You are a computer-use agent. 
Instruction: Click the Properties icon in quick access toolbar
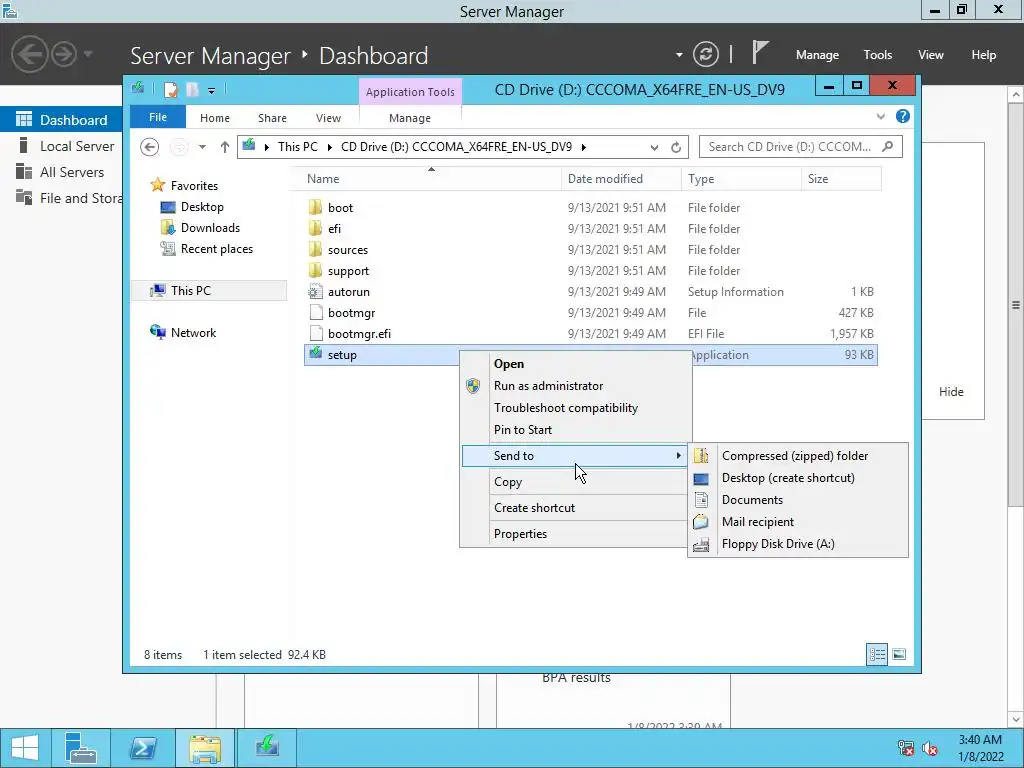point(170,89)
